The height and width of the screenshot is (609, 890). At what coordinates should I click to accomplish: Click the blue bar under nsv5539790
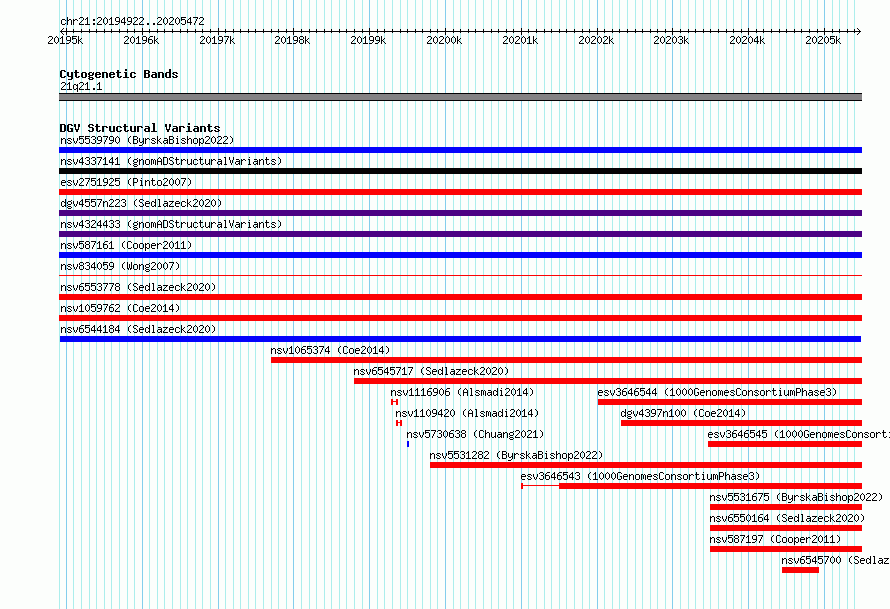coord(460,150)
